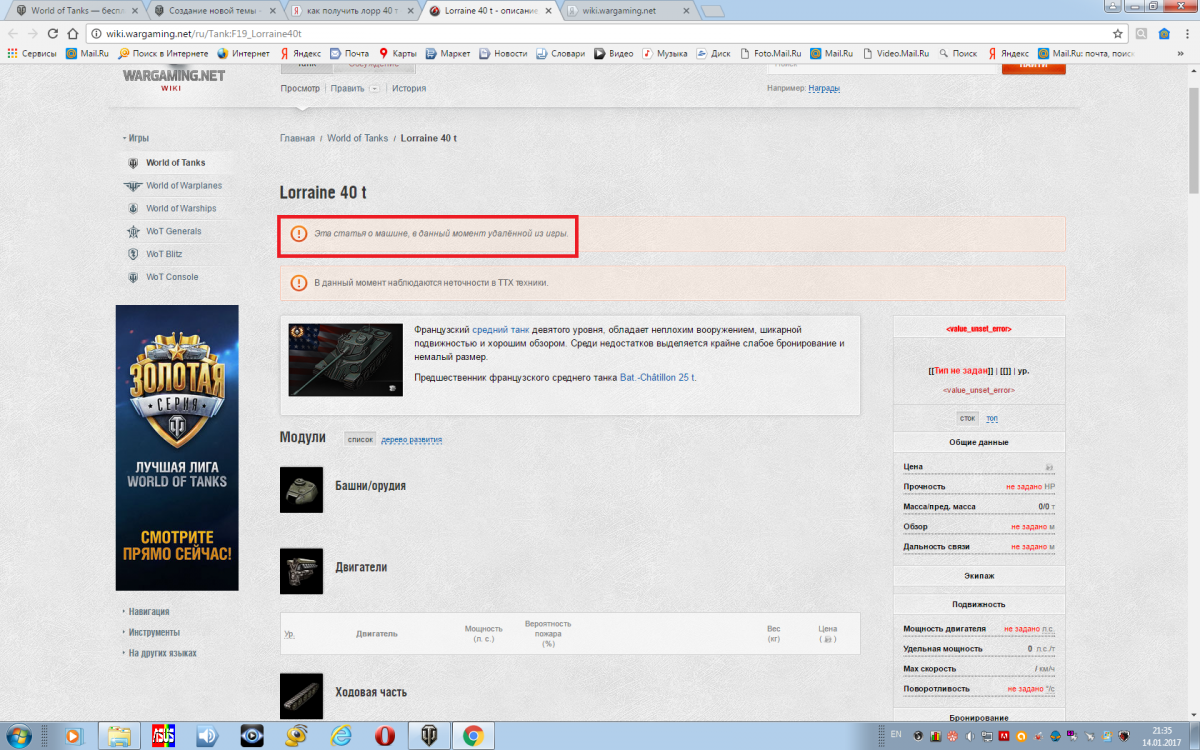1200x750 pixels.
Task: Switch modules view to список
Action: point(360,439)
